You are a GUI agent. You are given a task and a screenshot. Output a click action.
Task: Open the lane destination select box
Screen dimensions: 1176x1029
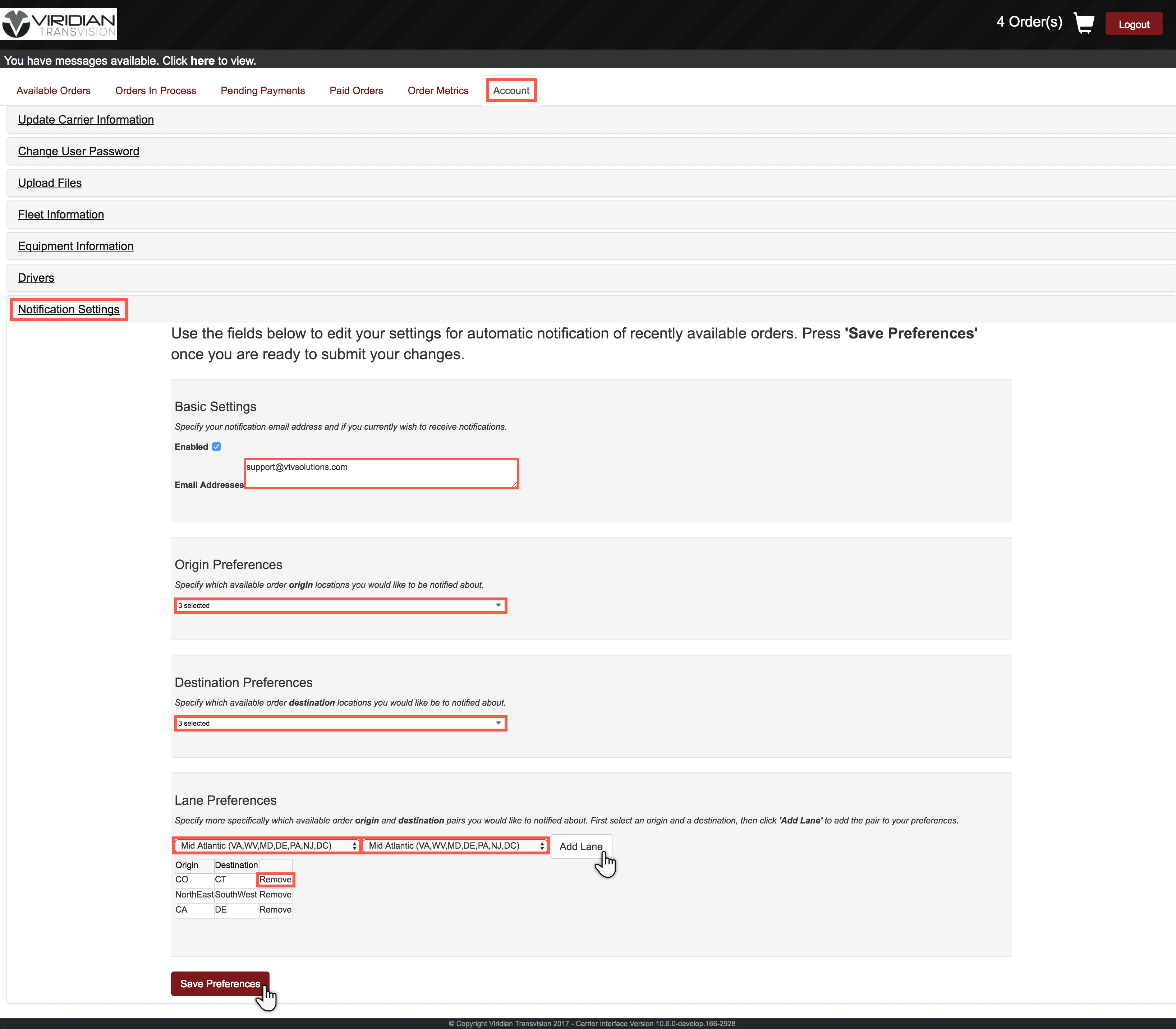coord(456,846)
